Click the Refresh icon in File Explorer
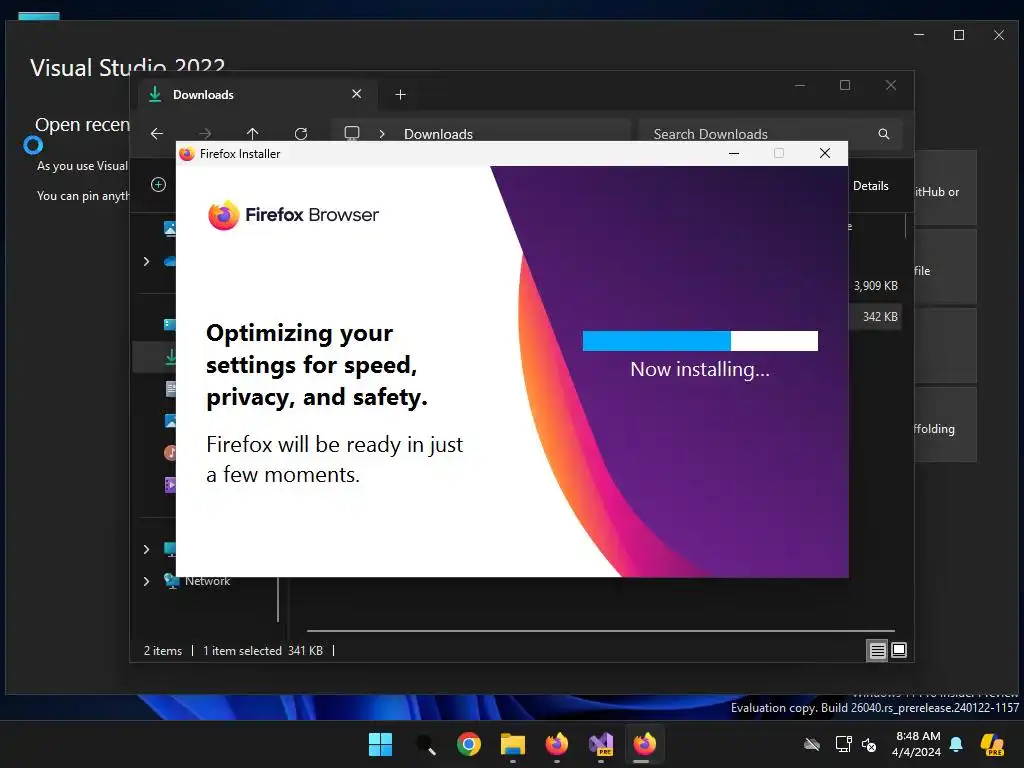Screen dimensions: 1024x768 (x=301, y=134)
